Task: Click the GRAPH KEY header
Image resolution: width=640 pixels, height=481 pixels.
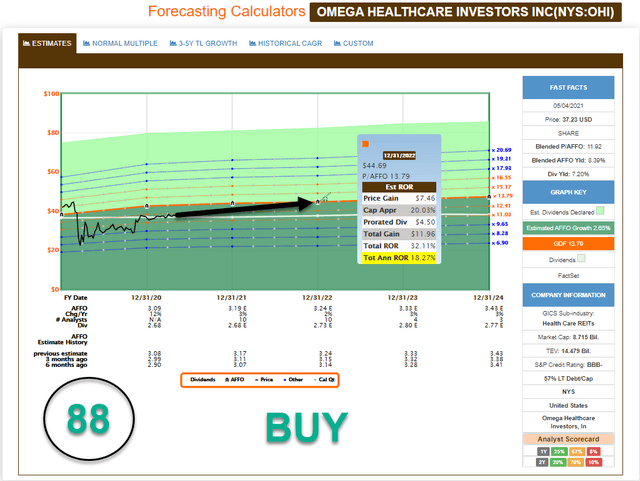Action: click(x=568, y=192)
